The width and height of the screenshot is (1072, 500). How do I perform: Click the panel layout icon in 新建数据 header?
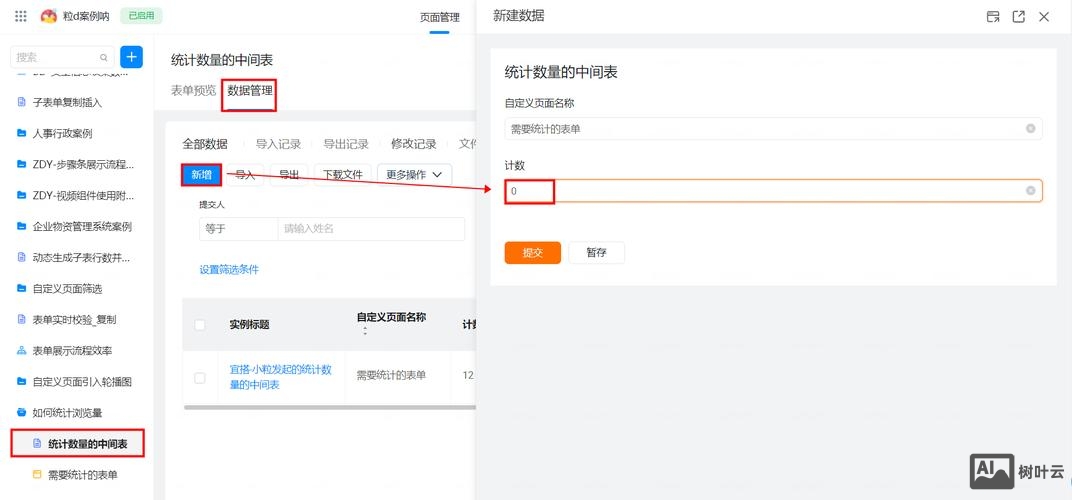click(x=993, y=16)
